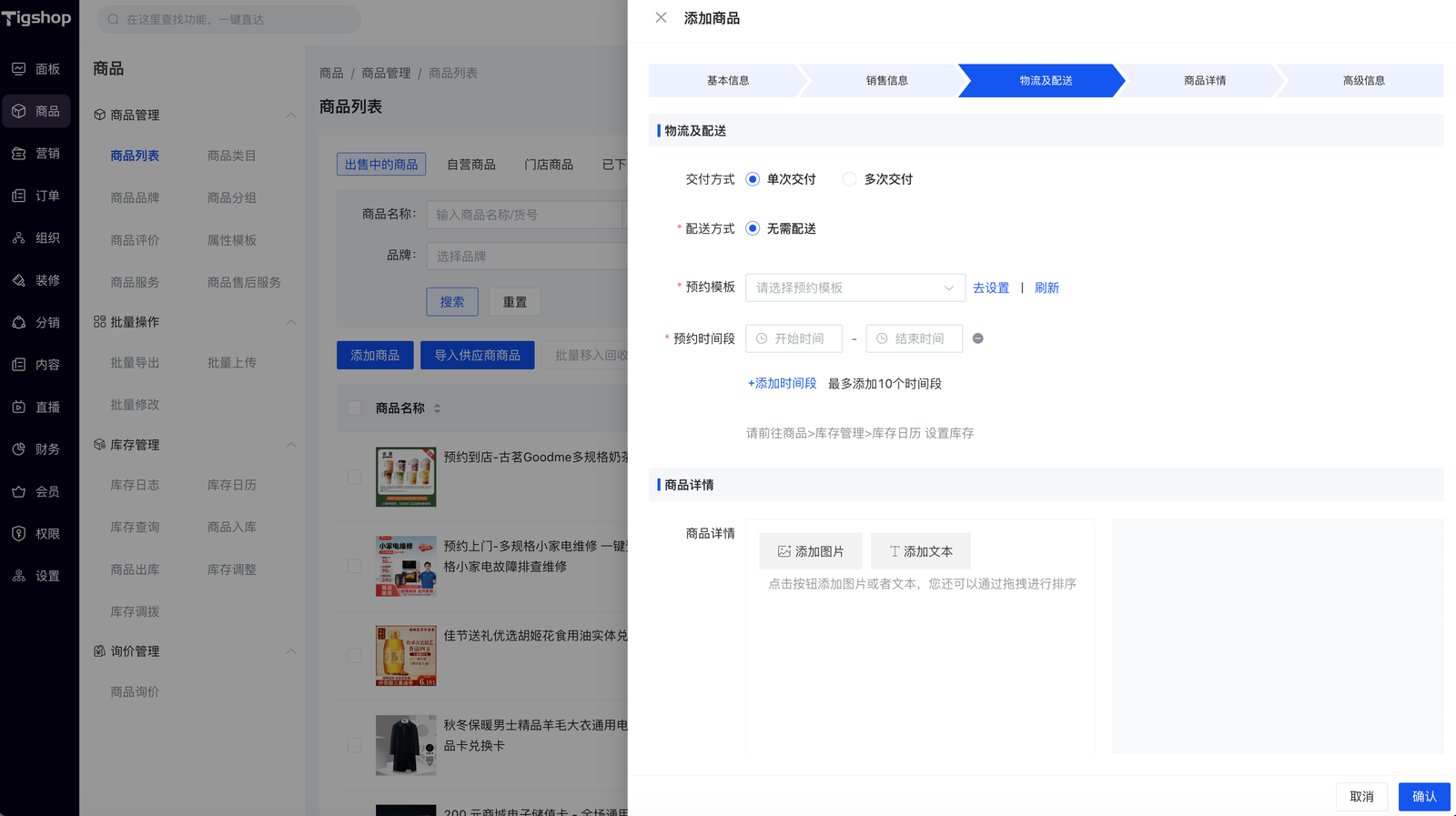Remove time slot with the minus icon
The image size is (1456, 816).
tap(977, 338)
